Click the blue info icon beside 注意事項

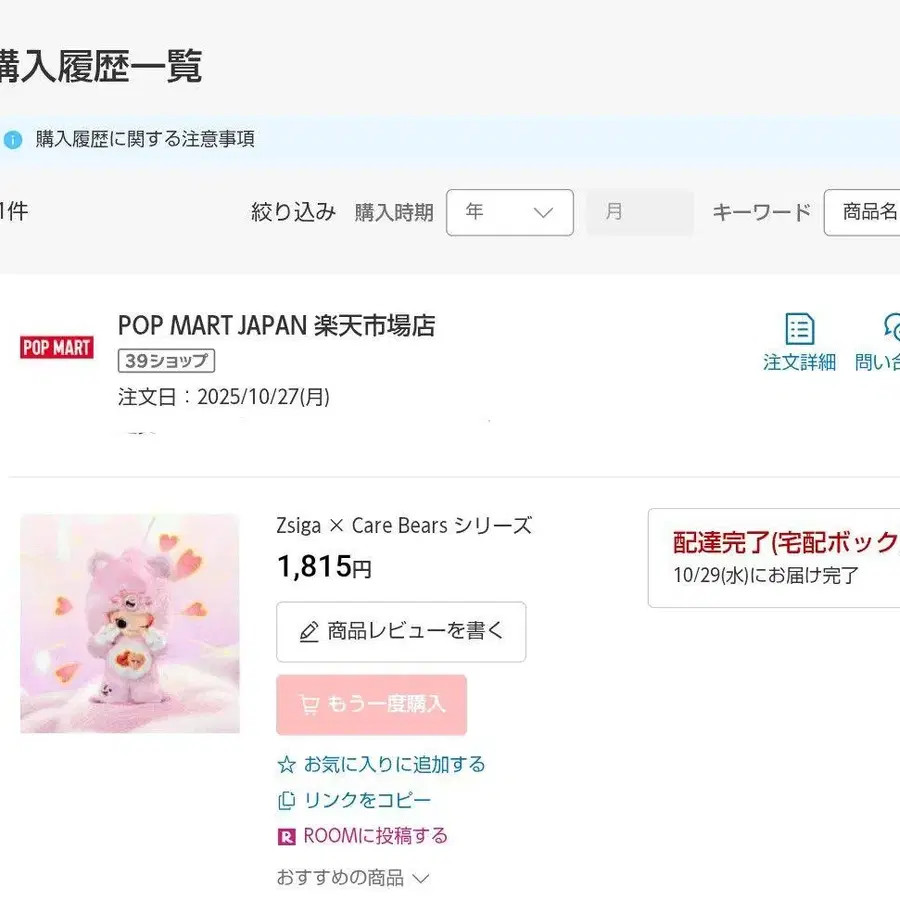[11, 139]
